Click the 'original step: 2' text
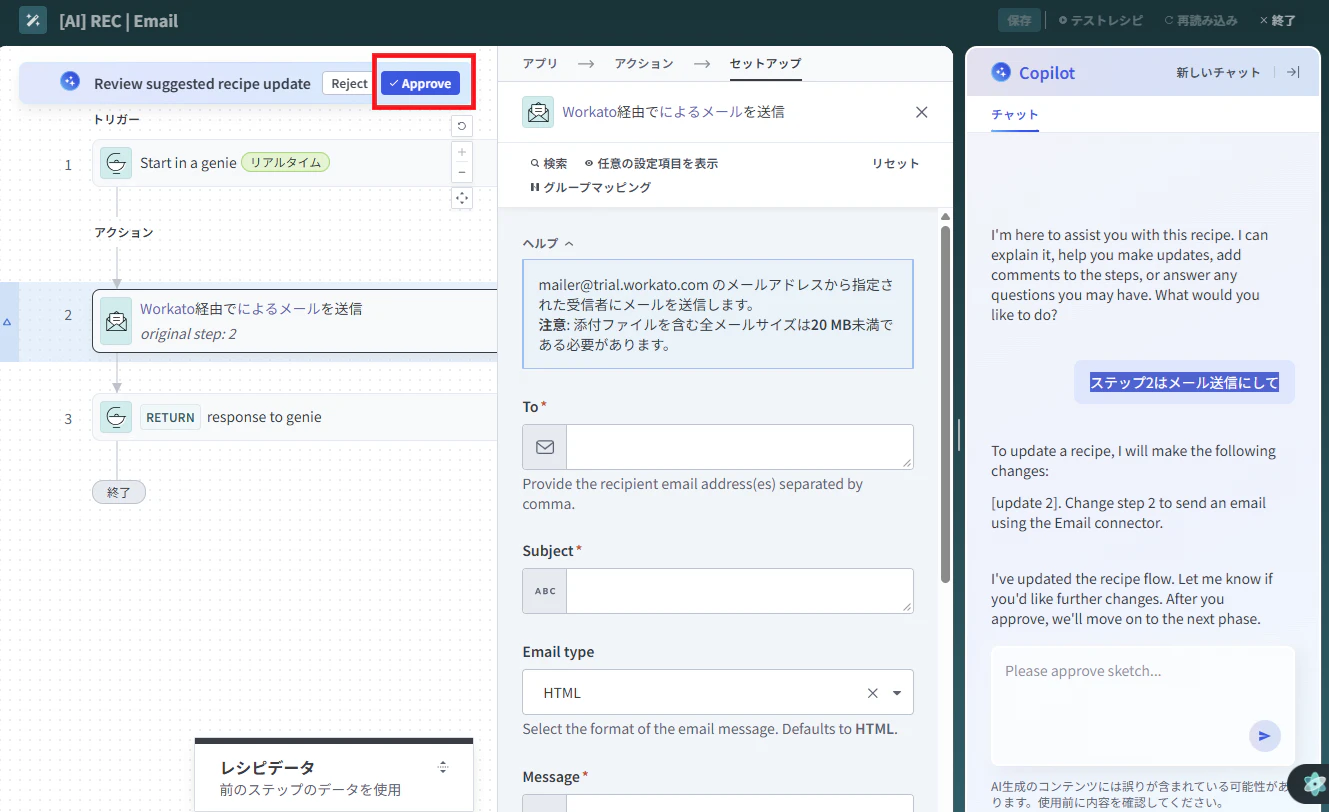Viewport: 1329px width, 812px height. 188,333
